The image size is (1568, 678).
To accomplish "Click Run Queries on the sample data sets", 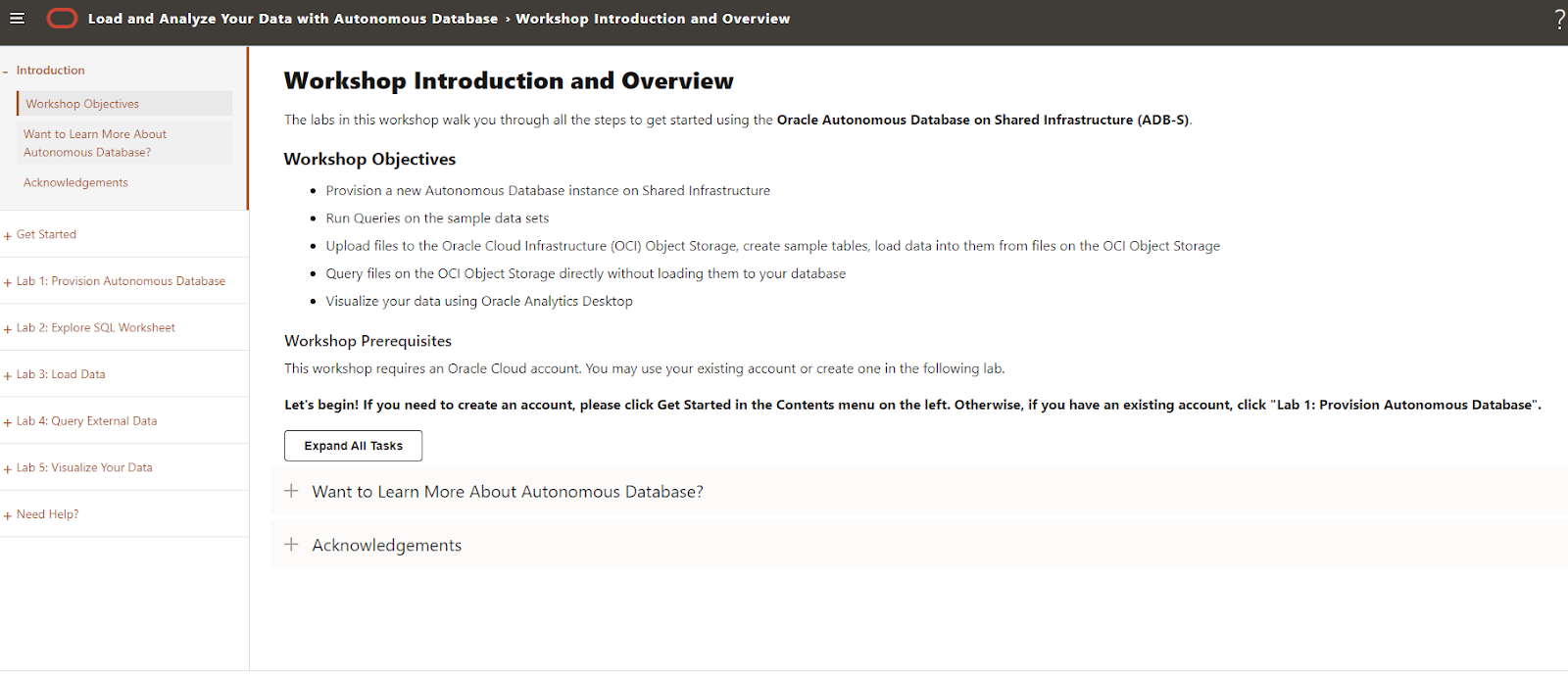I will coord(437,218).
